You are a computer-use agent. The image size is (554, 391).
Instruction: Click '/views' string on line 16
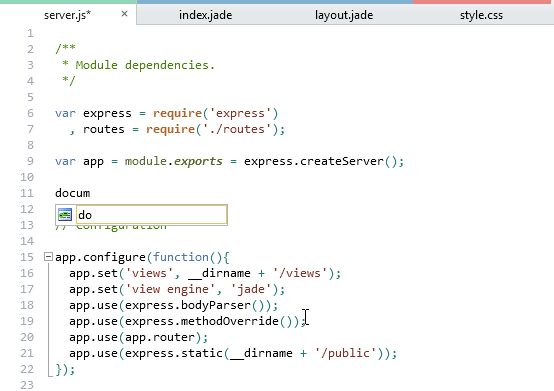coord(300,273)
